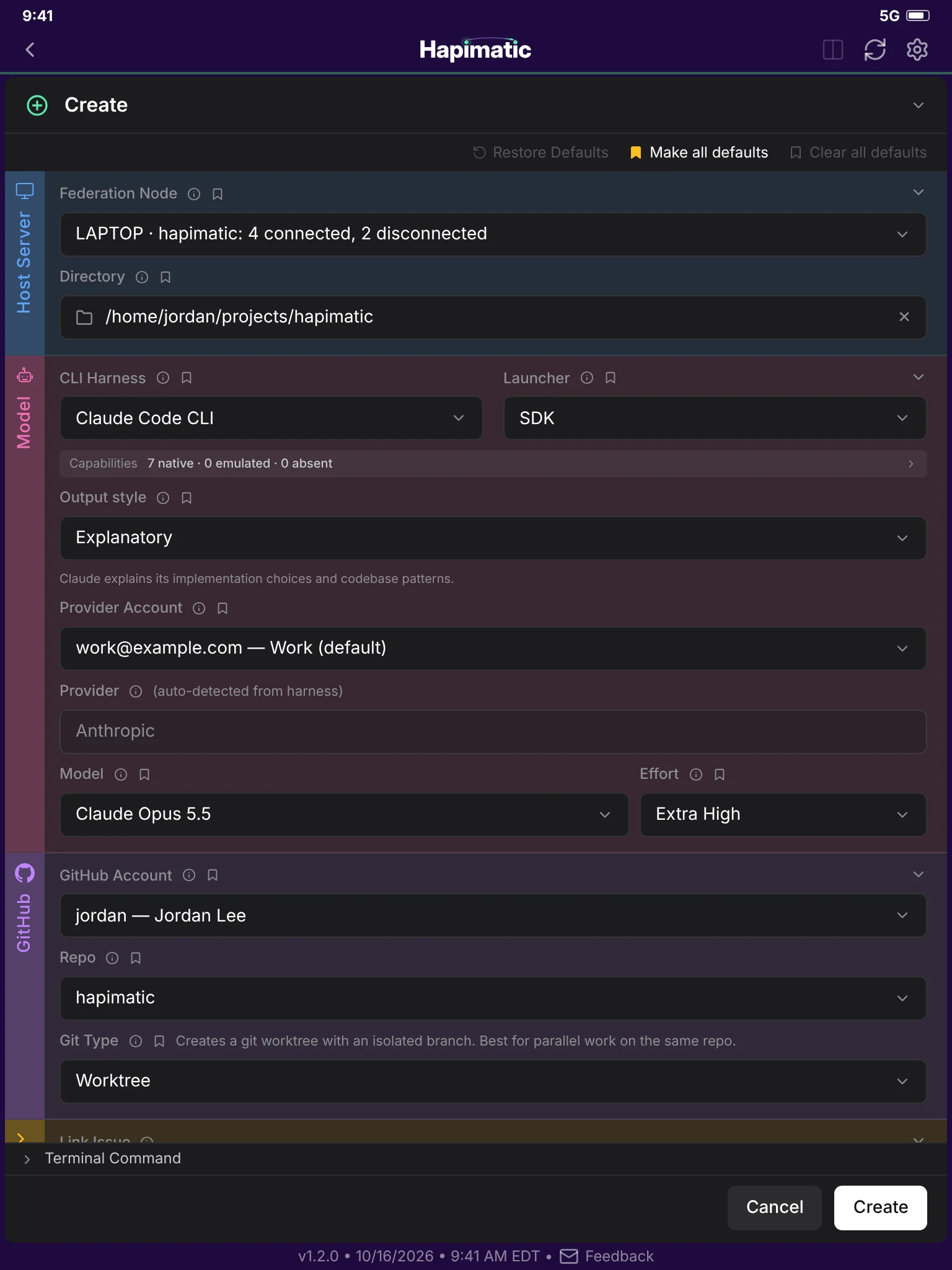This screenshot has width=952, height=1270.
Task: Open the Git Type Worktree dropdown
Action: [x=493, y=1081]
